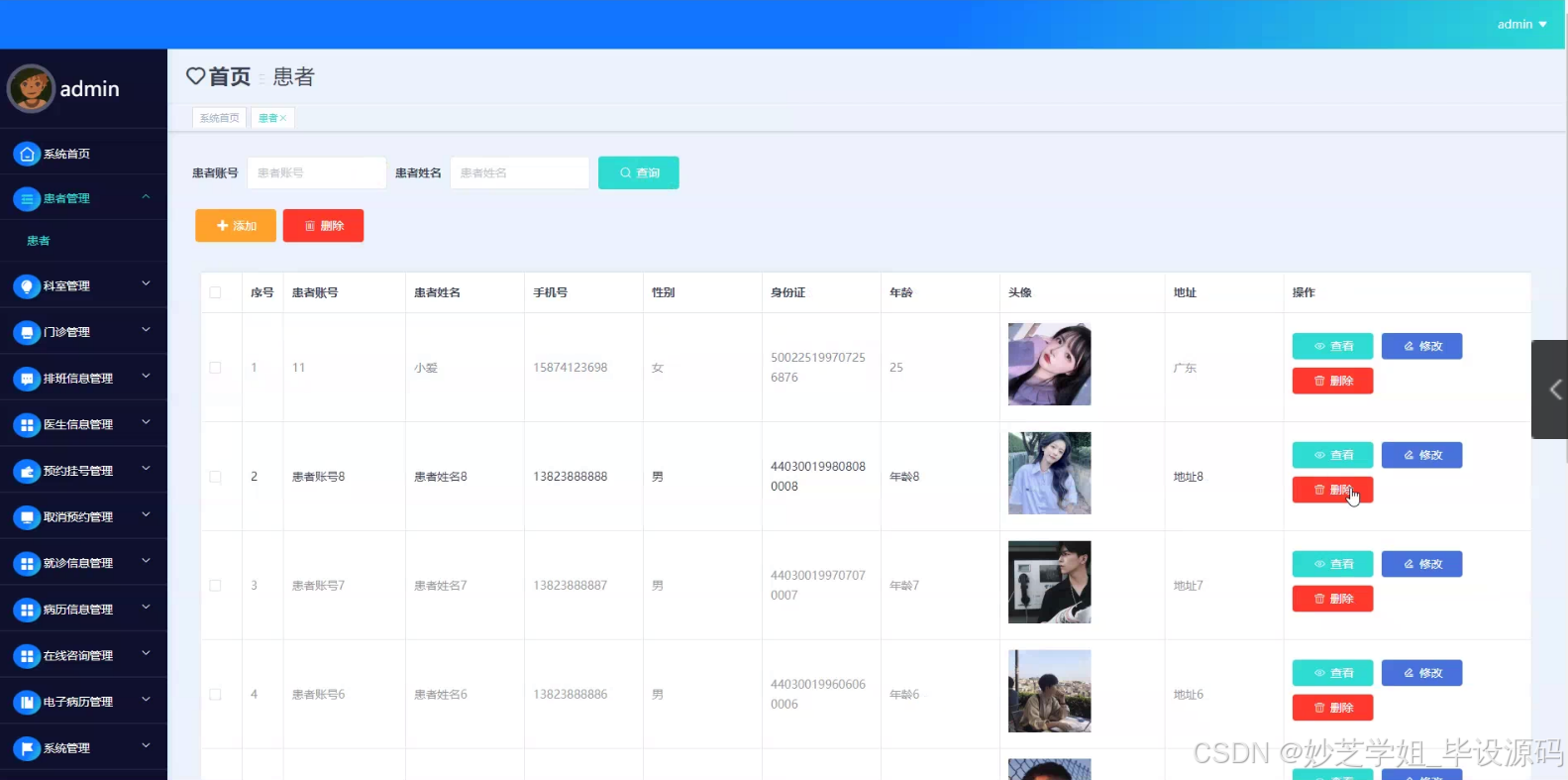This screenshot has width=1568, height=780.
Task: Click the 电子病历管理 sidebar icon
Action: tap(27, 702)
